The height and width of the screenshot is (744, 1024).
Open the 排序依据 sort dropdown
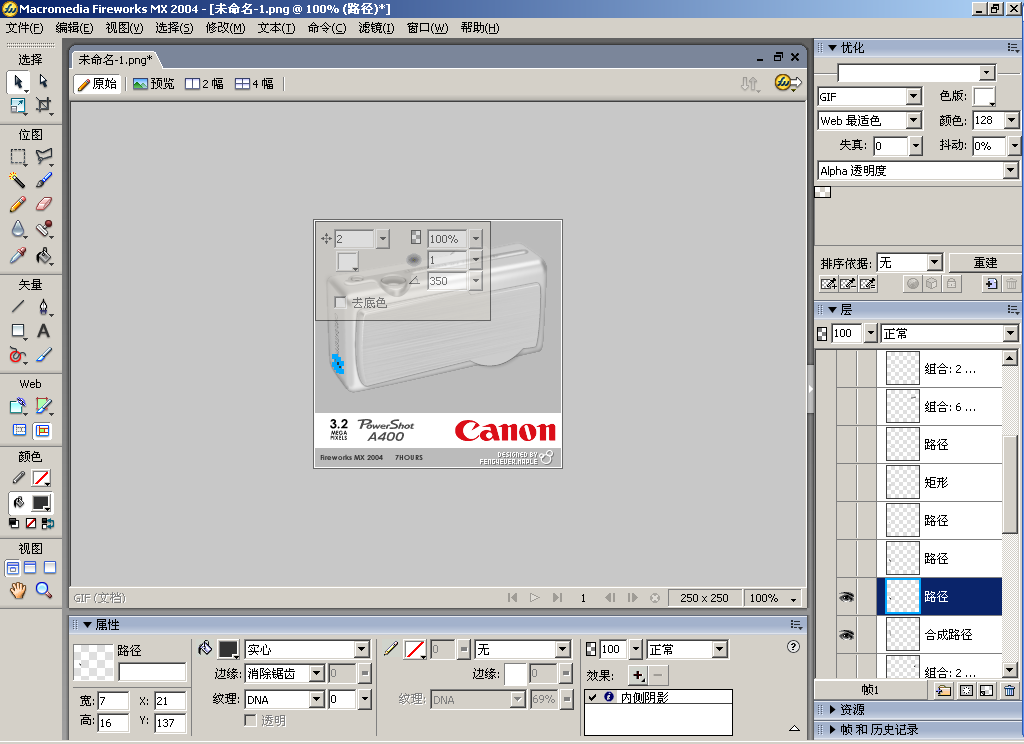[935, 263]
